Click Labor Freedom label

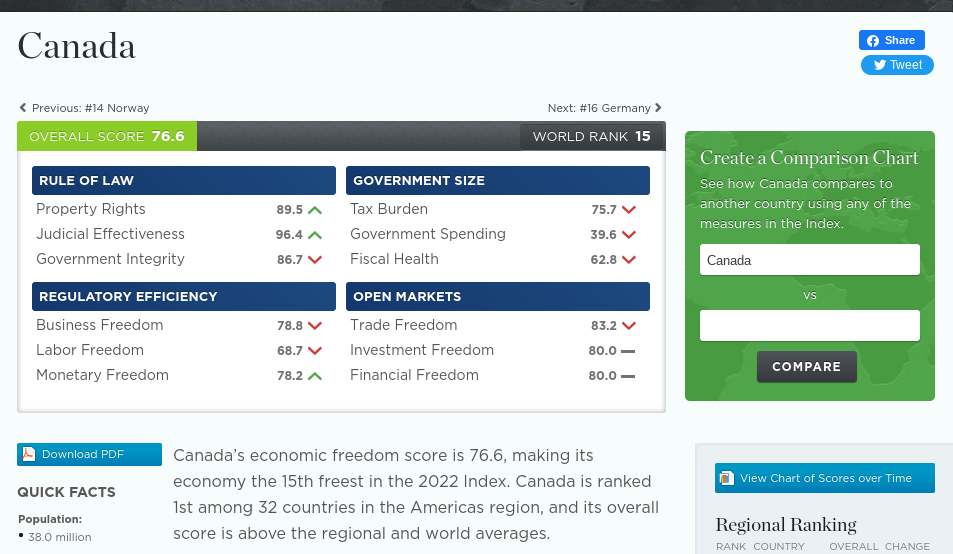[90, 350]
